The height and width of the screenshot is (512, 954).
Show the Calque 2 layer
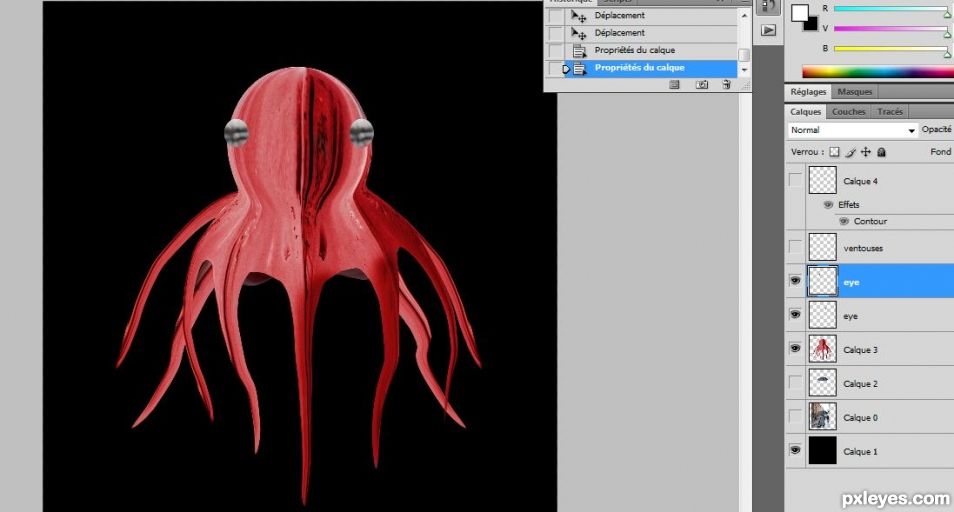795,383
